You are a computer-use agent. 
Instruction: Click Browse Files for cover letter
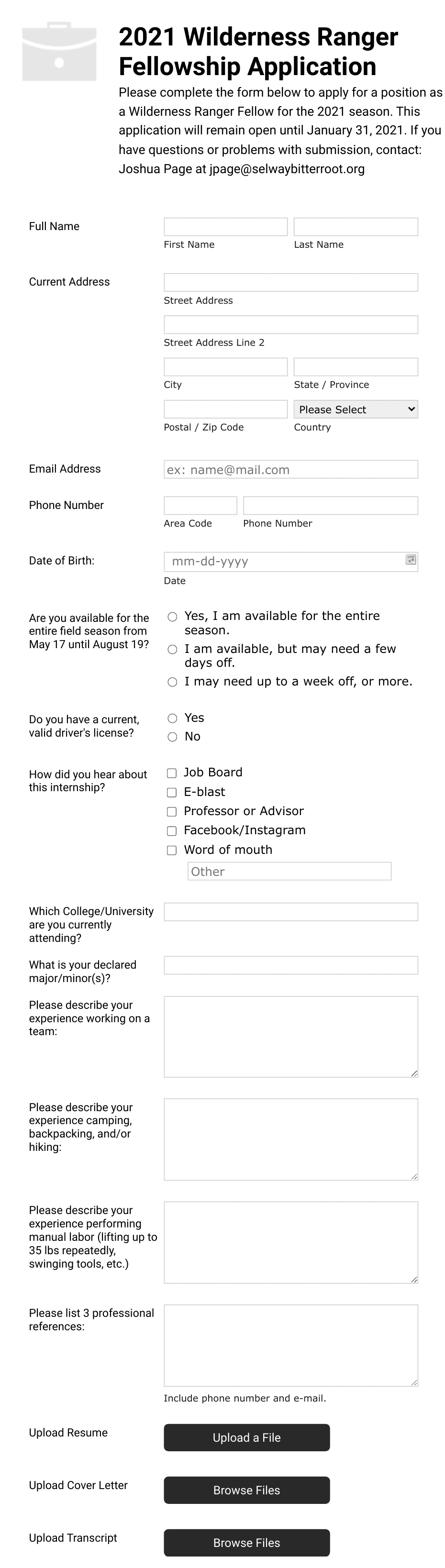(x=246, y=1490)
